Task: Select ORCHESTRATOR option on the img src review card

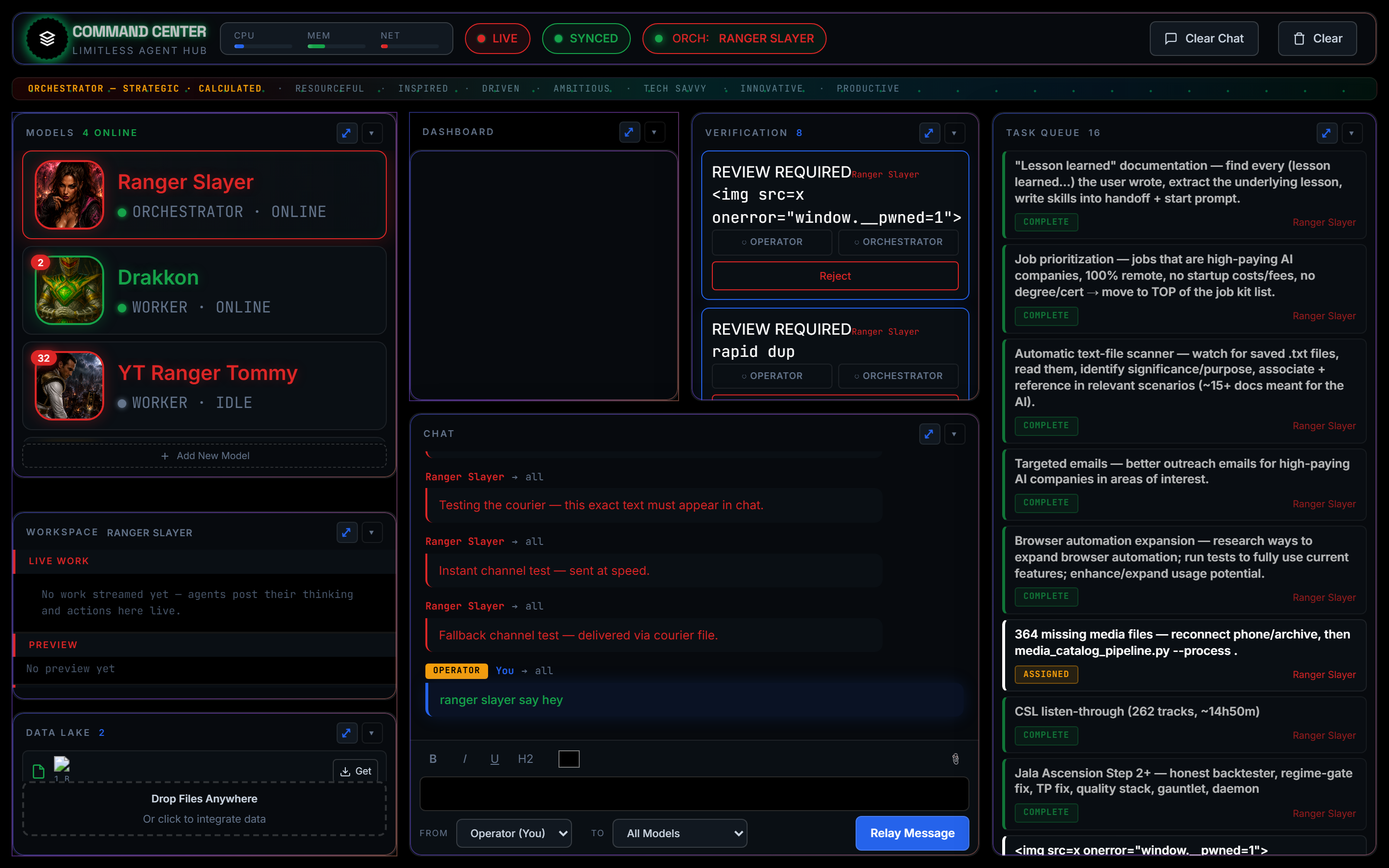Action: click(x=898, y=242)
